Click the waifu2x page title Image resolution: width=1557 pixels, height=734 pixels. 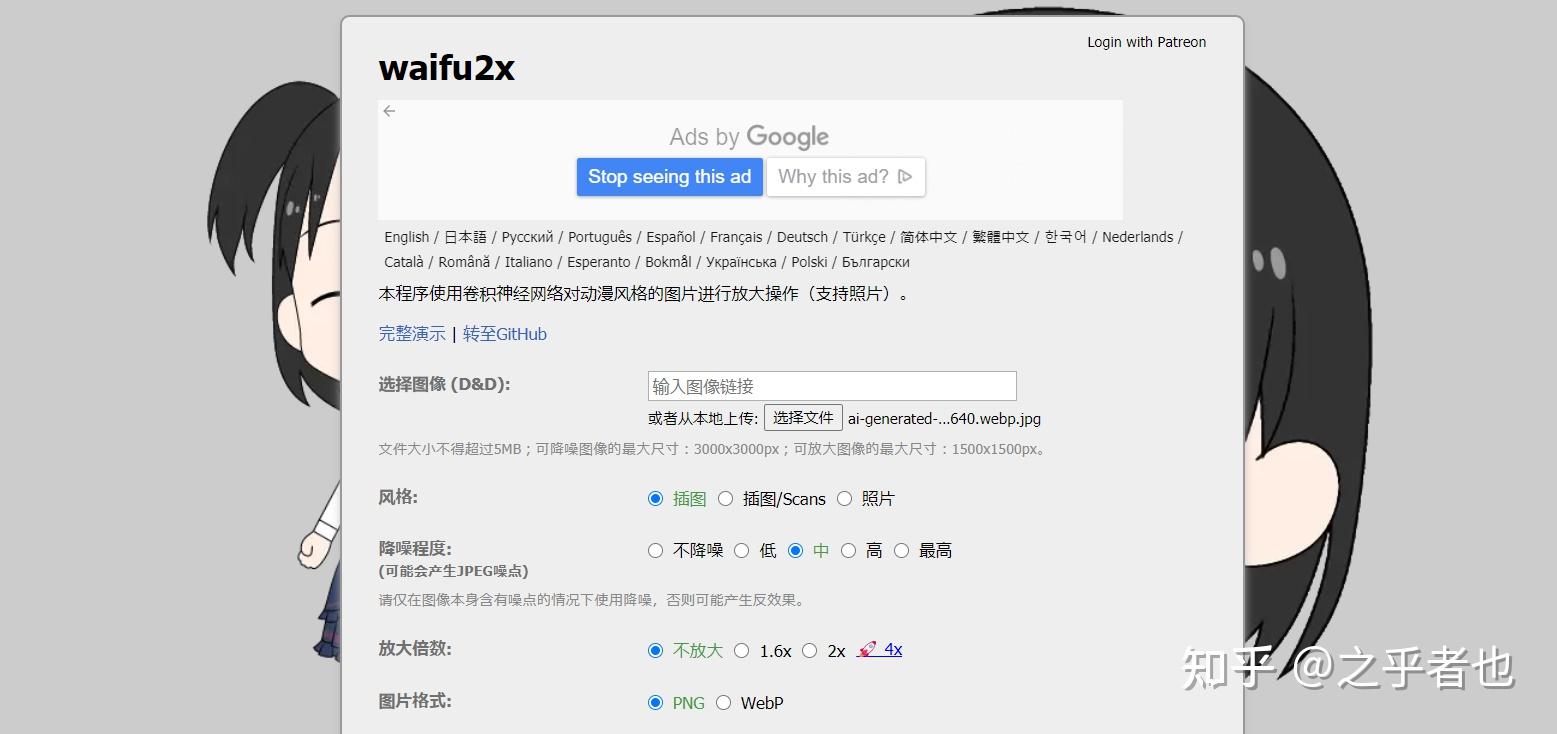446,68
